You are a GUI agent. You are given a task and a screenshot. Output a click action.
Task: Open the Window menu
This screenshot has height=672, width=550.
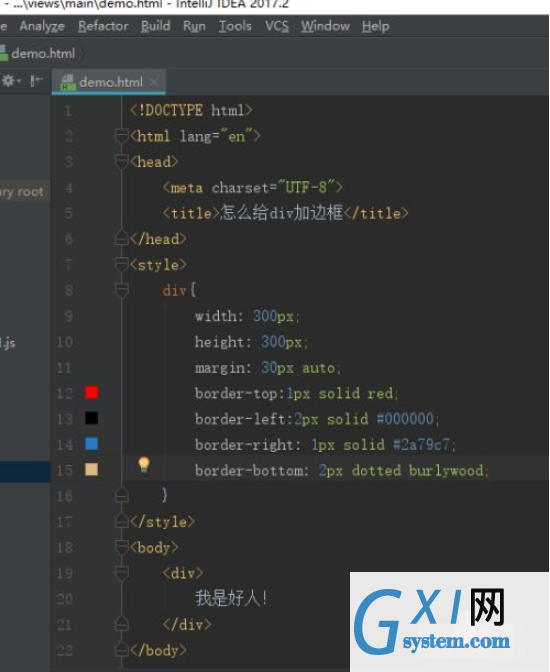click(x=325, y=26)
